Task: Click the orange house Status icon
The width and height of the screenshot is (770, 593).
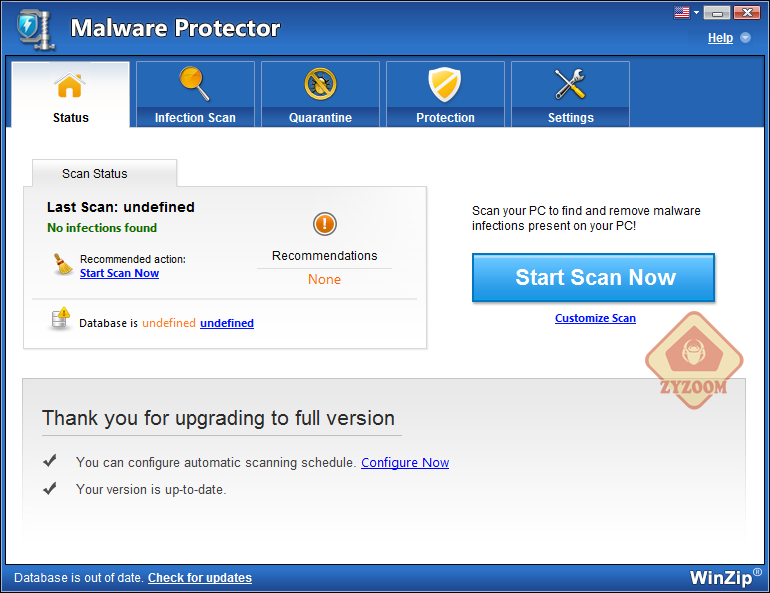Action: click(70, 85)
